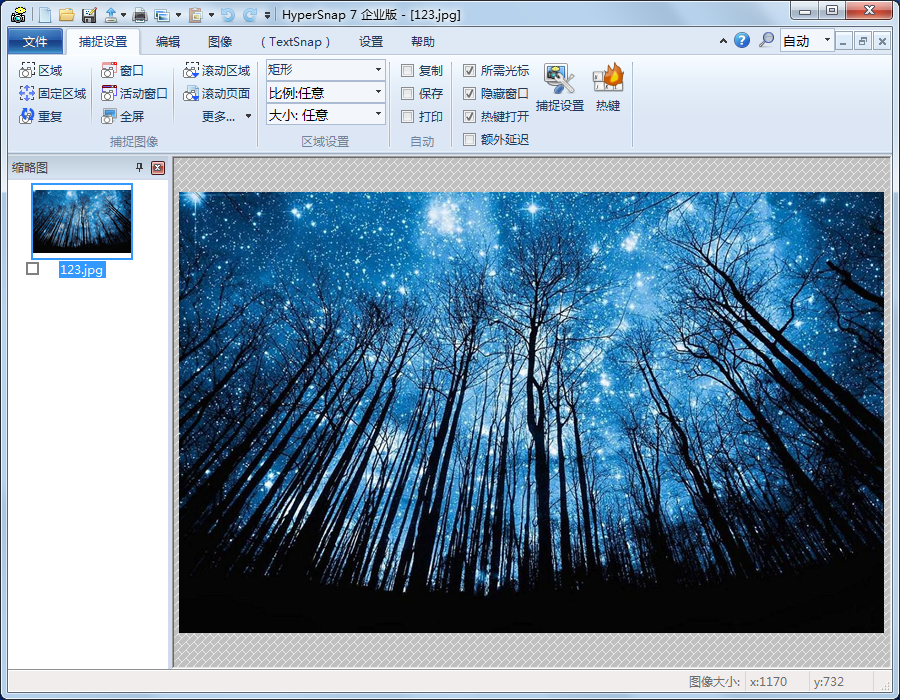Click the save floppy disk icon
The width and height of the screenshot is (900, 700).
[89, 15]
